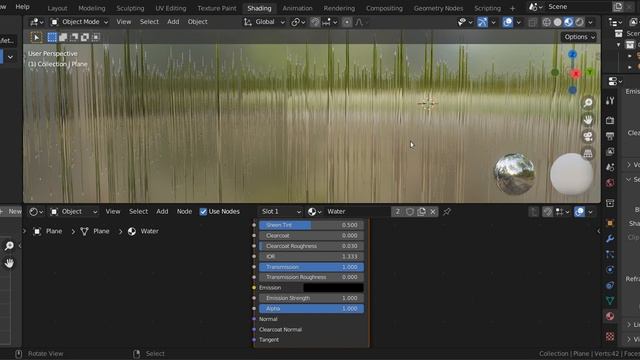The width and height of the screenshot is (640, 360).
Task: Unlink the Water material X button
Action: [433, 211]
